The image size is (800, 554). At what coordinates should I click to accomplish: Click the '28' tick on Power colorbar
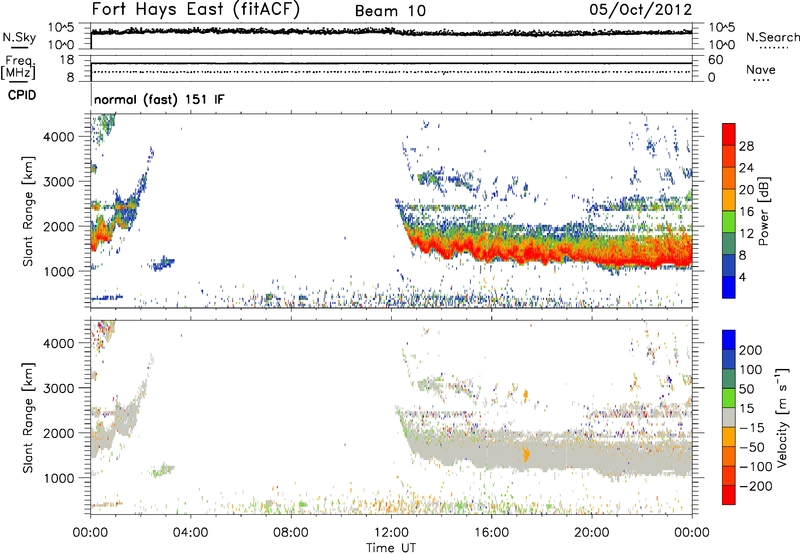click(x=746, y=146)
